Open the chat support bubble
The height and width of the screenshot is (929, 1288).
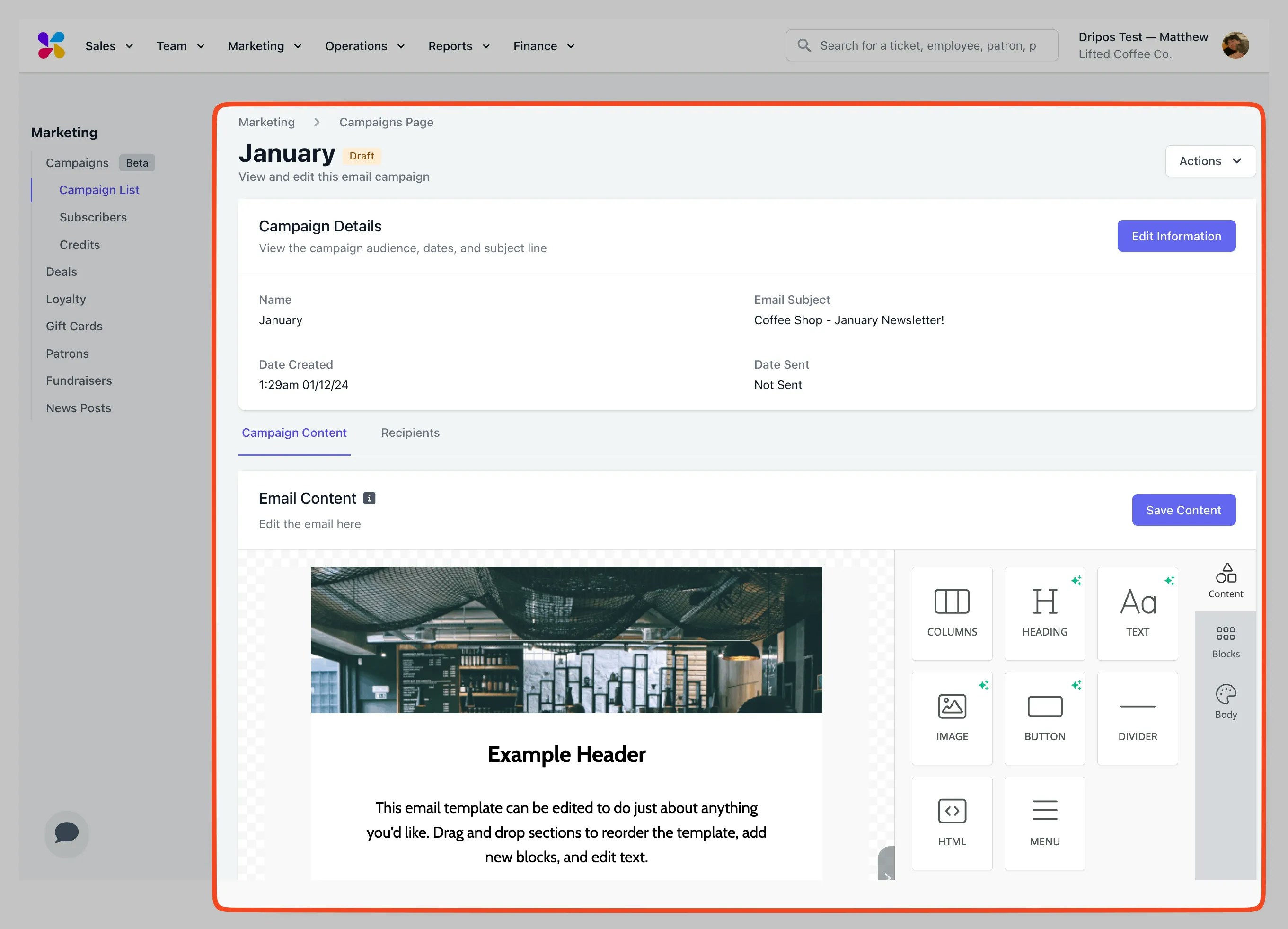pyautogui.click(x=66, y=833)
